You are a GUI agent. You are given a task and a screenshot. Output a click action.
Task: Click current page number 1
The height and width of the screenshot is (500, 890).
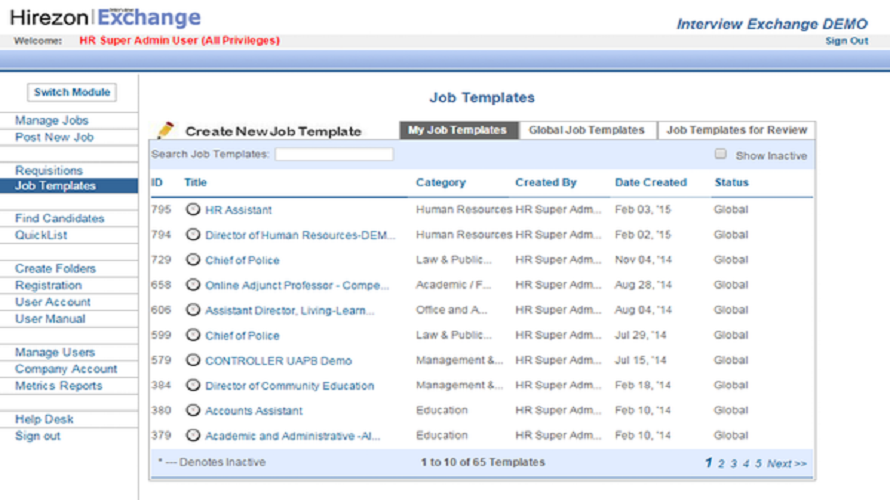coord(708,463)
